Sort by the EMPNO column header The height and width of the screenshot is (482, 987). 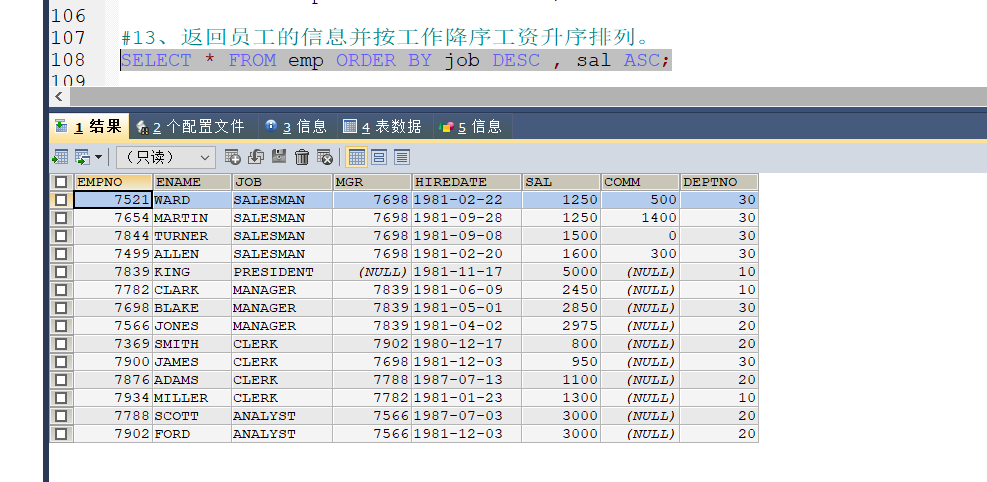113,182
